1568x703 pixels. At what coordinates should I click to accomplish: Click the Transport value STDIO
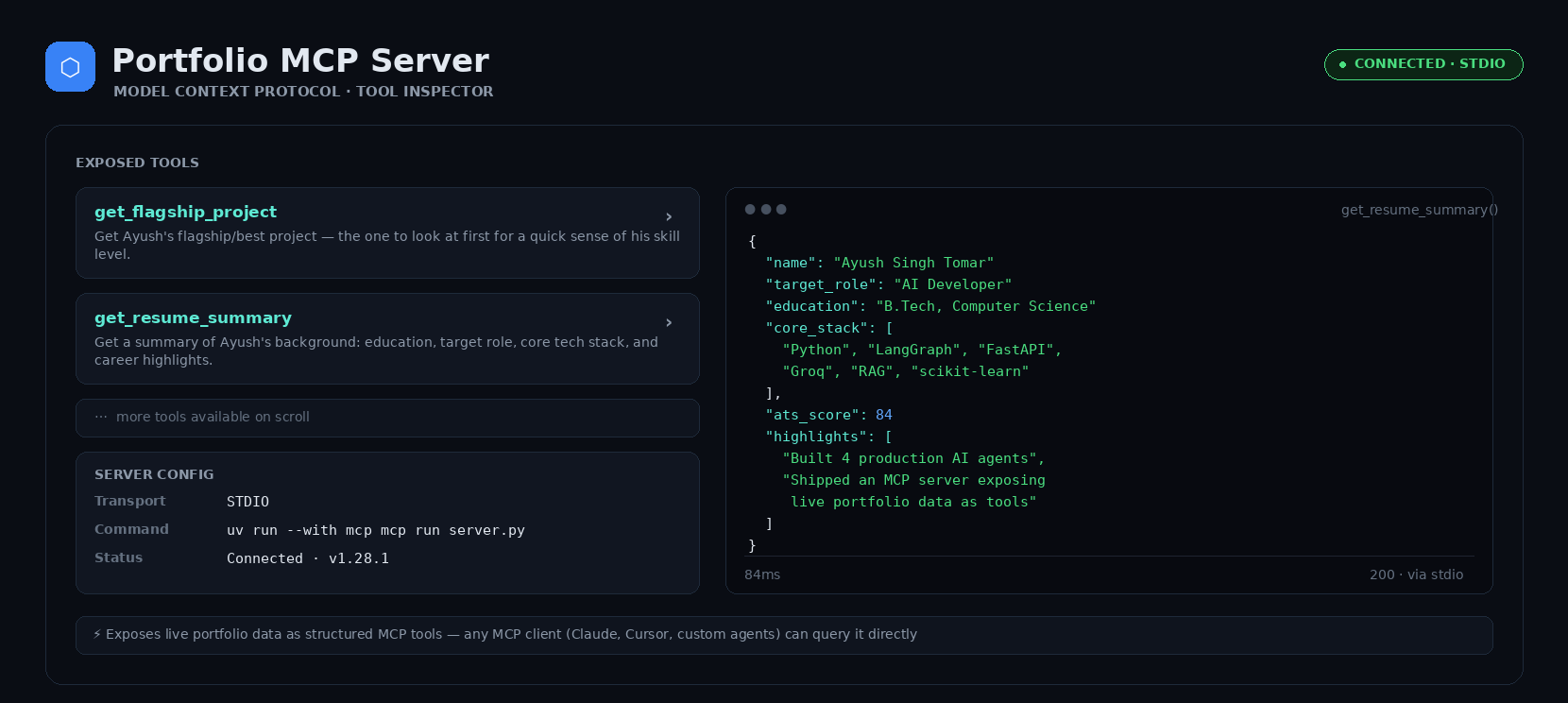[247, 502]
